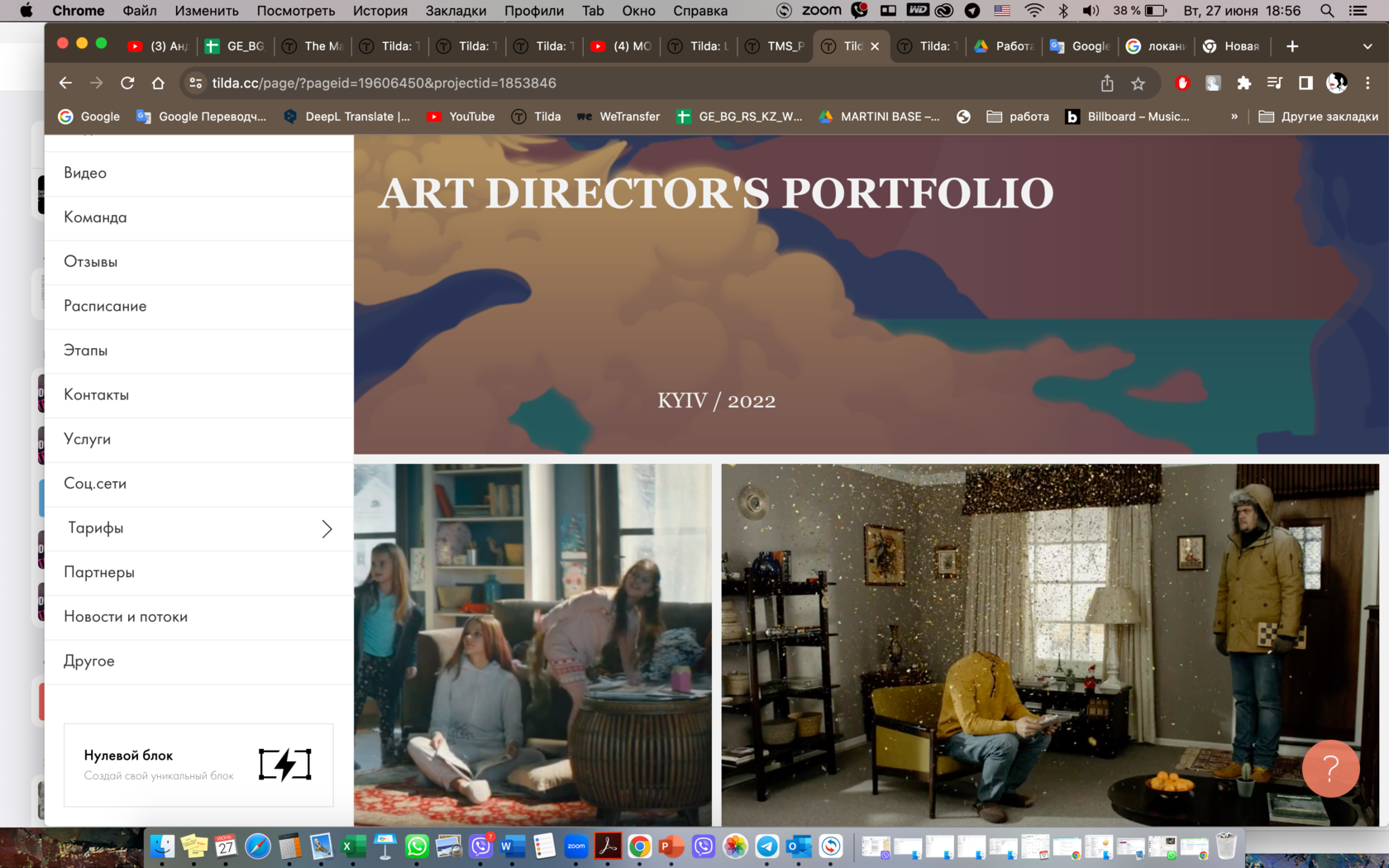Image resolution: width=1389 pixels, height=868 pixels.
Task: Open the DeepL Translate bookmark
Action: (x=347, y=117)
